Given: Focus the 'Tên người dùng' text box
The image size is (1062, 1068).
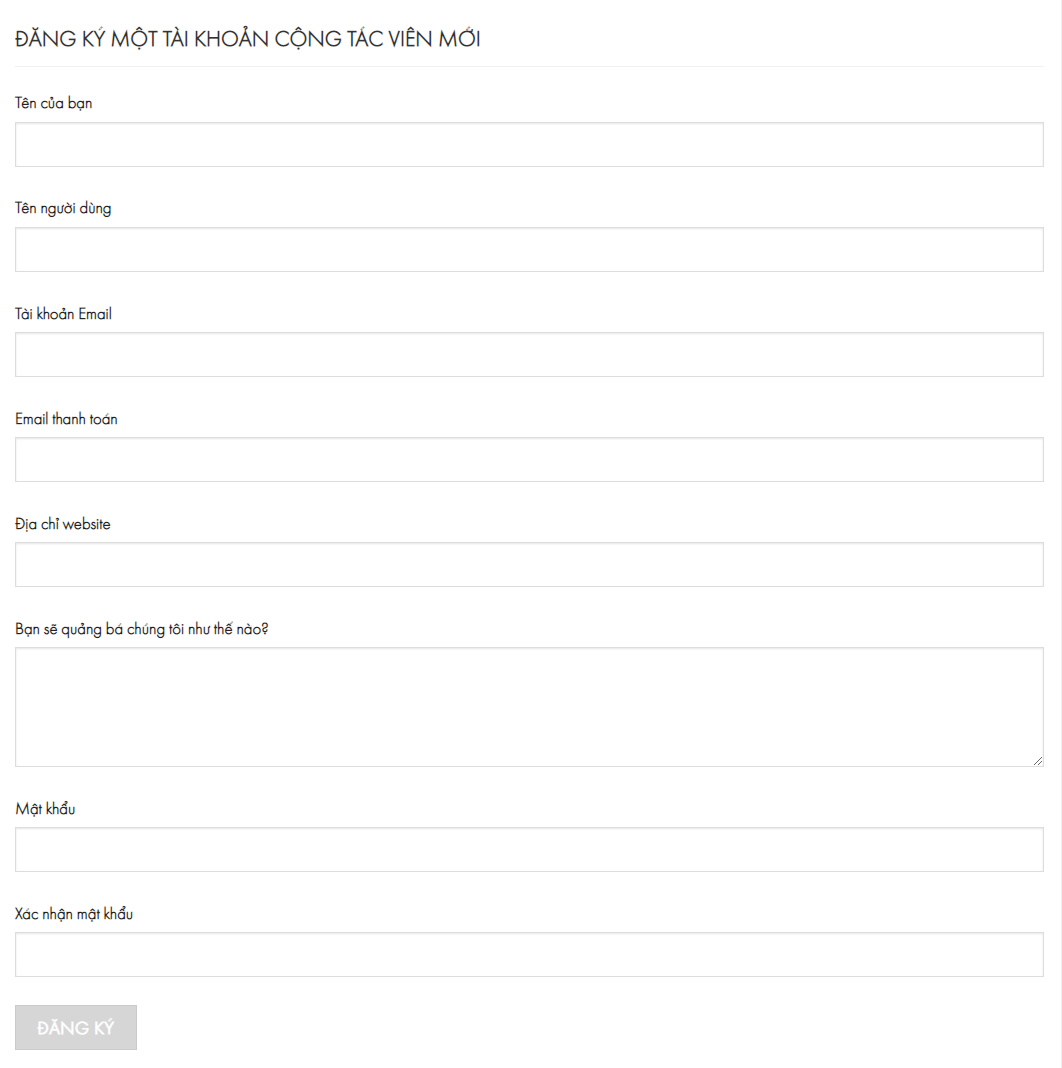Looking at the screenshot, I should [529, 250].
